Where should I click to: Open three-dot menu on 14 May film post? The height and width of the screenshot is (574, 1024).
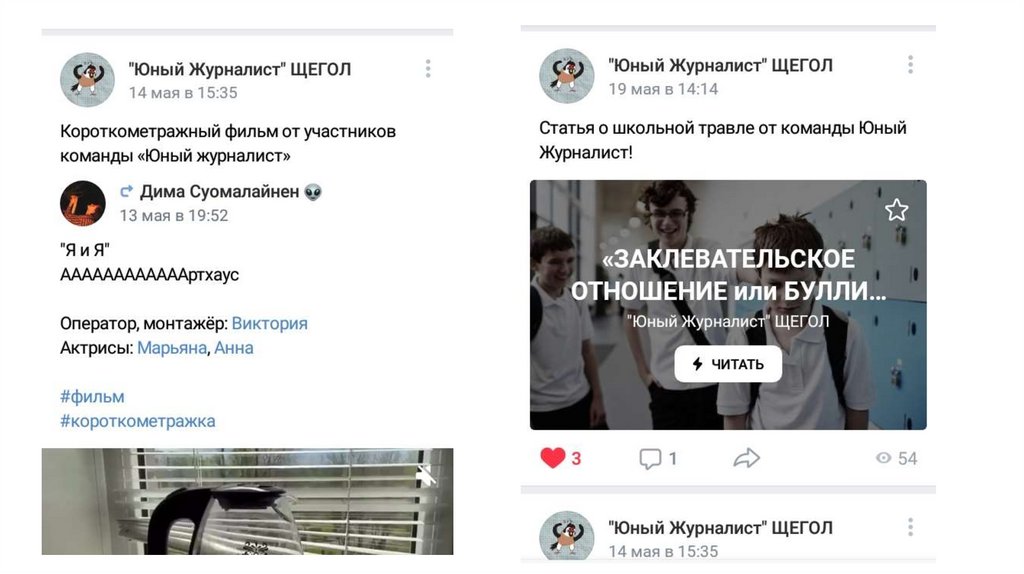428,69
